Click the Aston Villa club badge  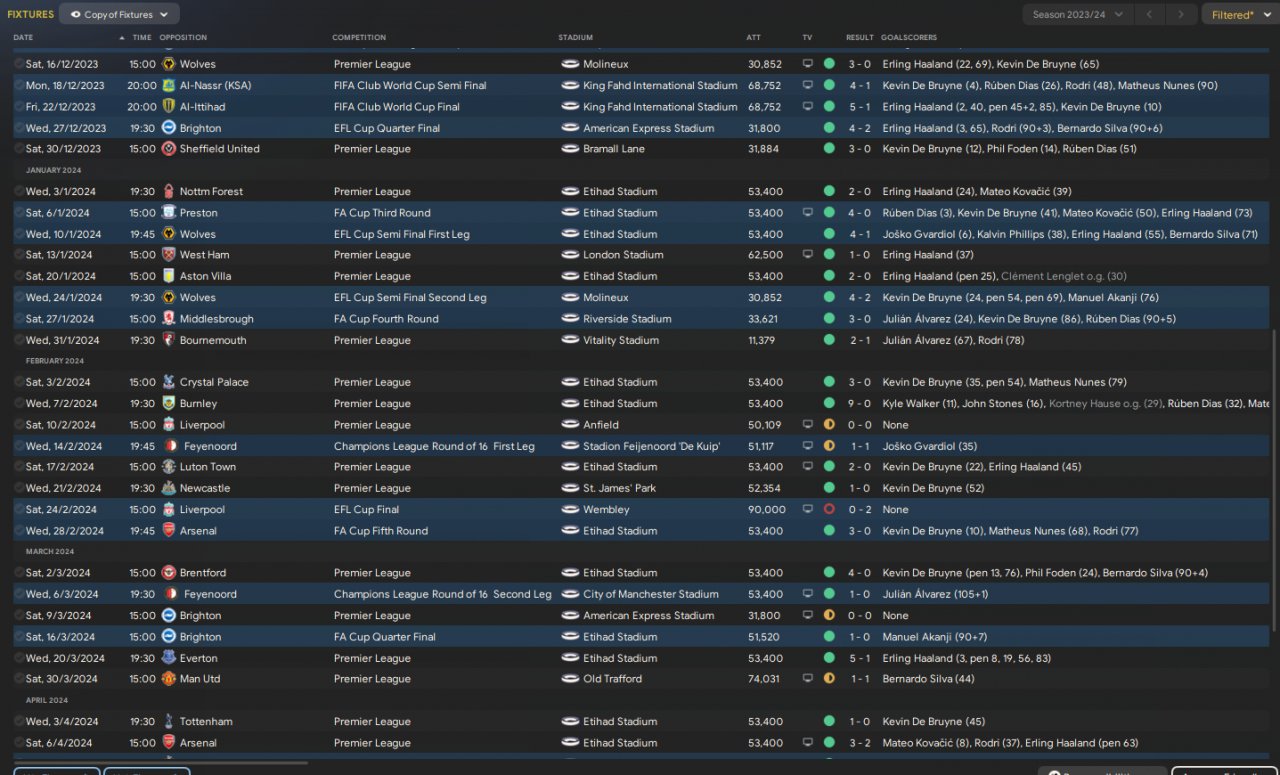coord(169,276)
